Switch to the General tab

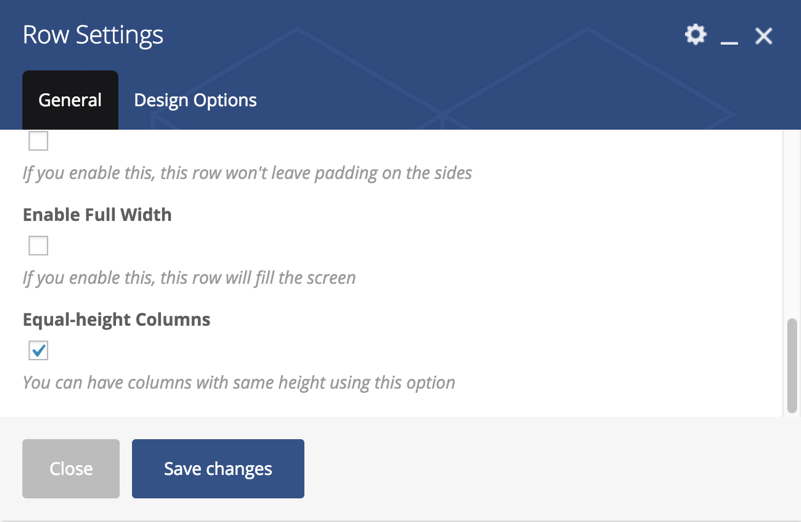coord(70,100)
